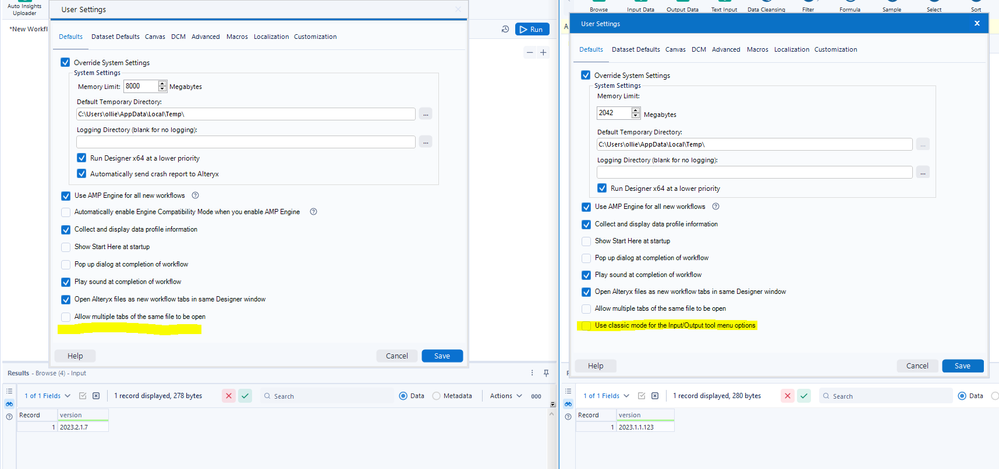Open Engine Compatibility Mode help icon

click(x=313, y=212)
